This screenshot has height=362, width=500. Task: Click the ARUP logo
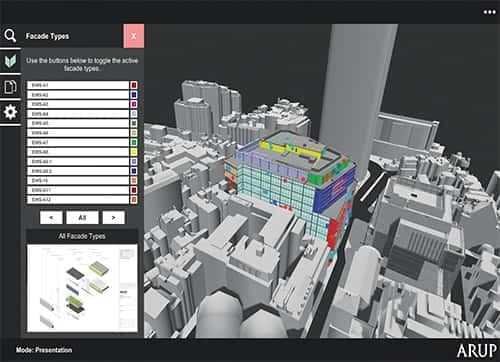(x=477, y=351)
